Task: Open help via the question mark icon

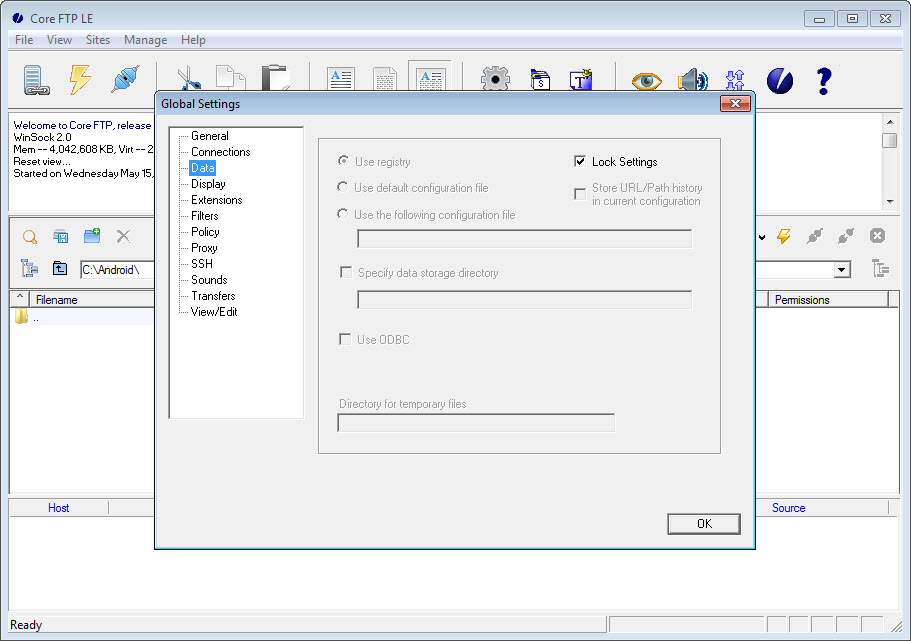Action: point(824,81)
